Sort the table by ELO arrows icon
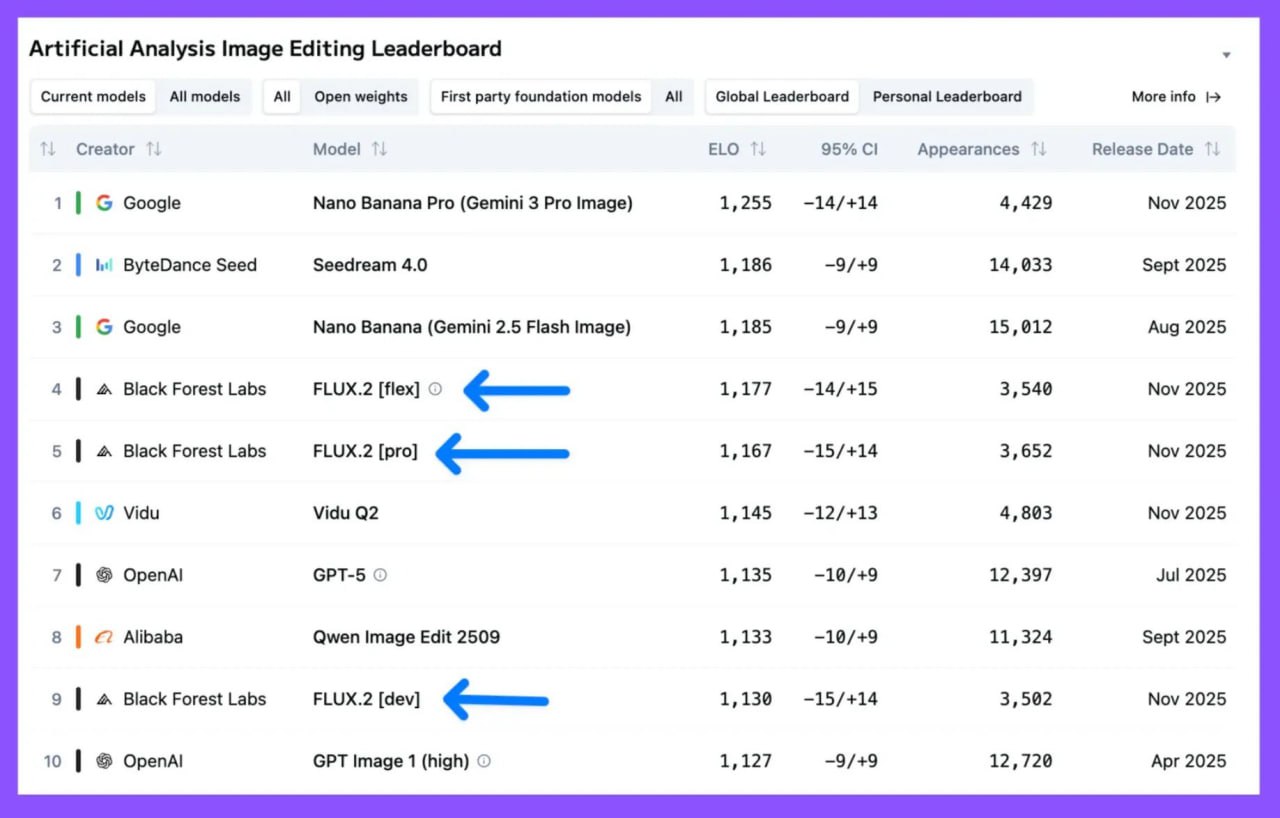 (x=758, y=149)
